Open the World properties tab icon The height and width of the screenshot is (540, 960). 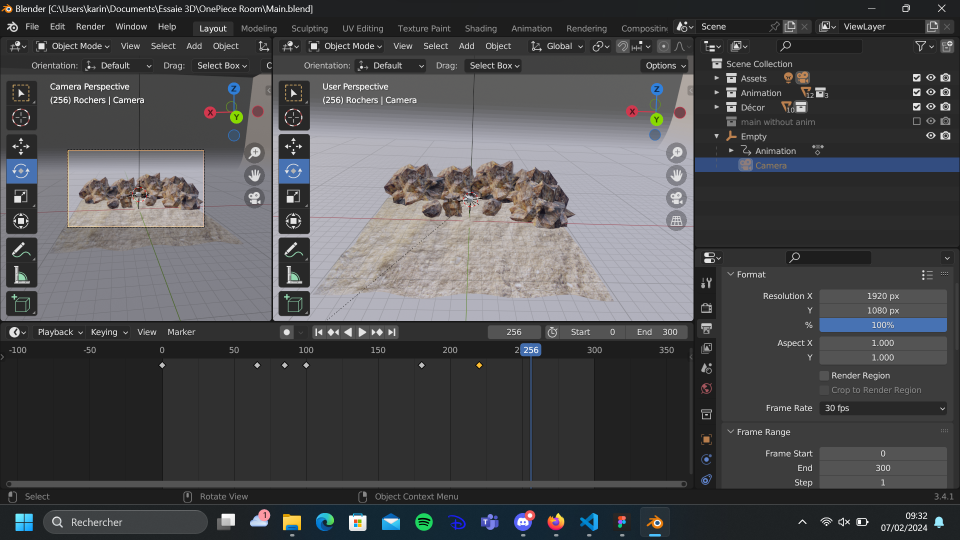[707, 388]
